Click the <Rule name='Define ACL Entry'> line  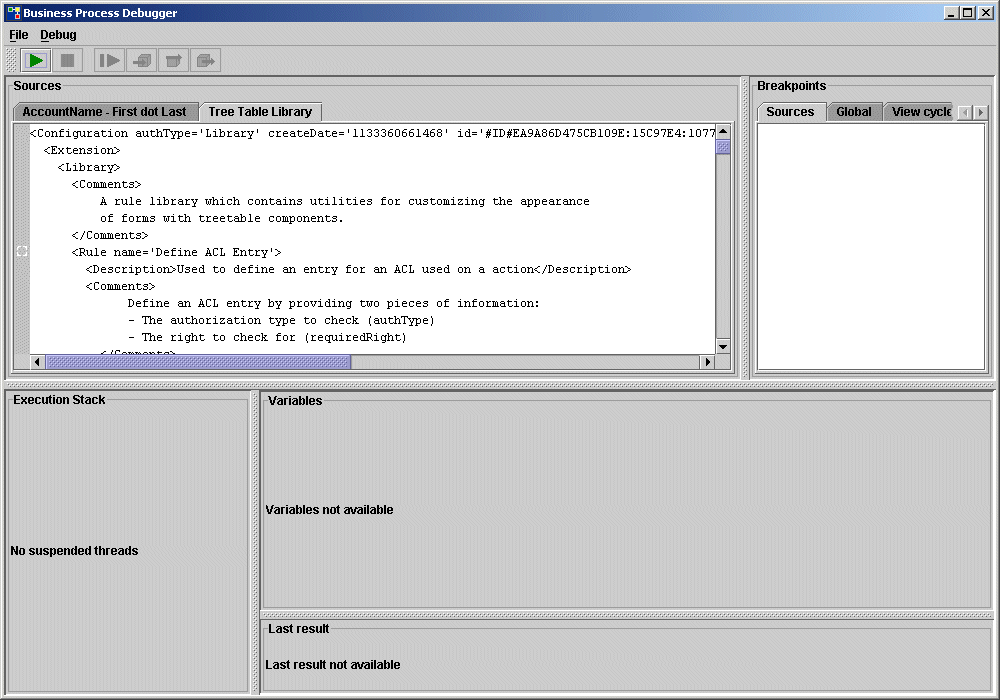click(x=177, y=252)
